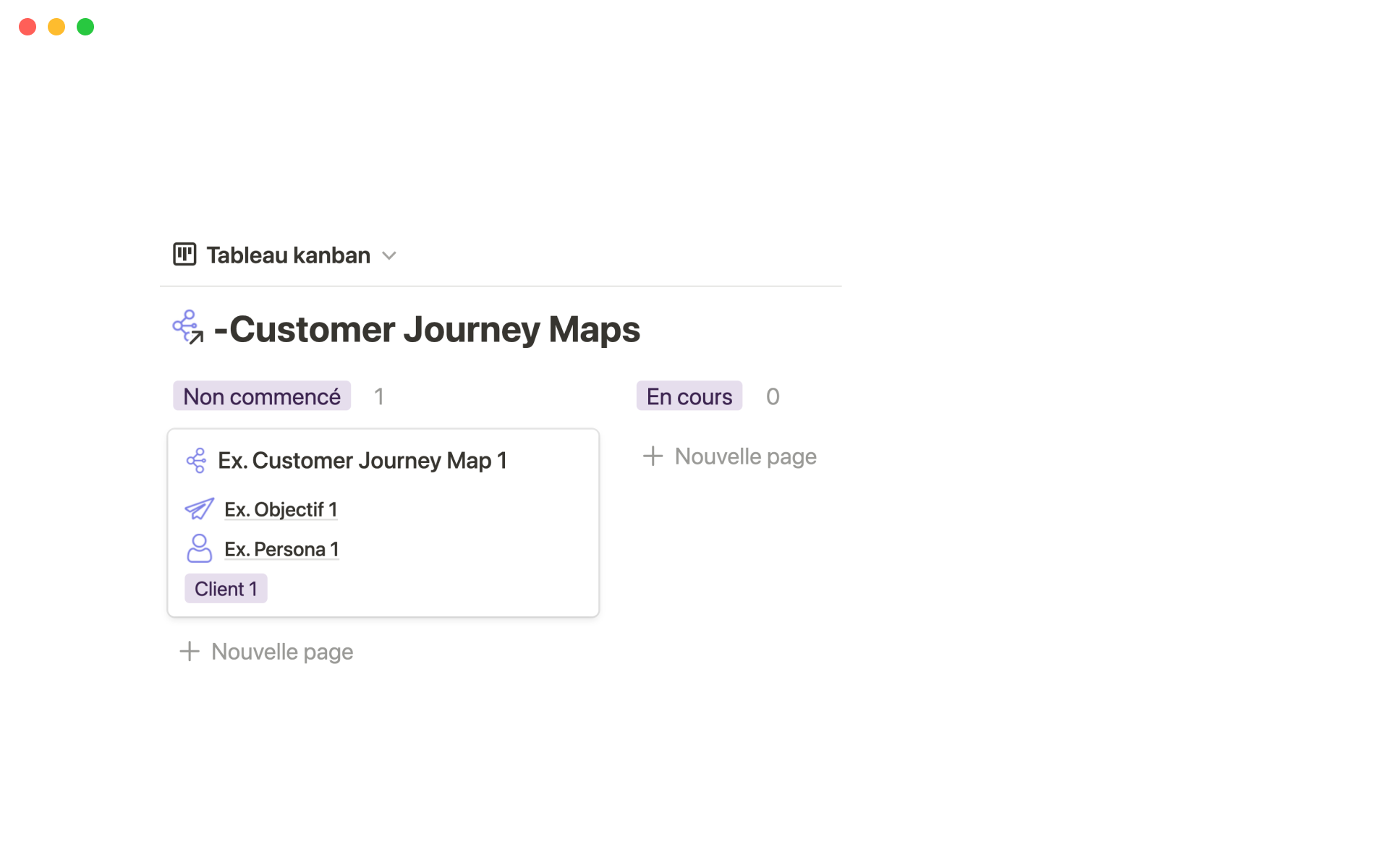Open the Ex. Persona 1 relation link

pos(281,550)
